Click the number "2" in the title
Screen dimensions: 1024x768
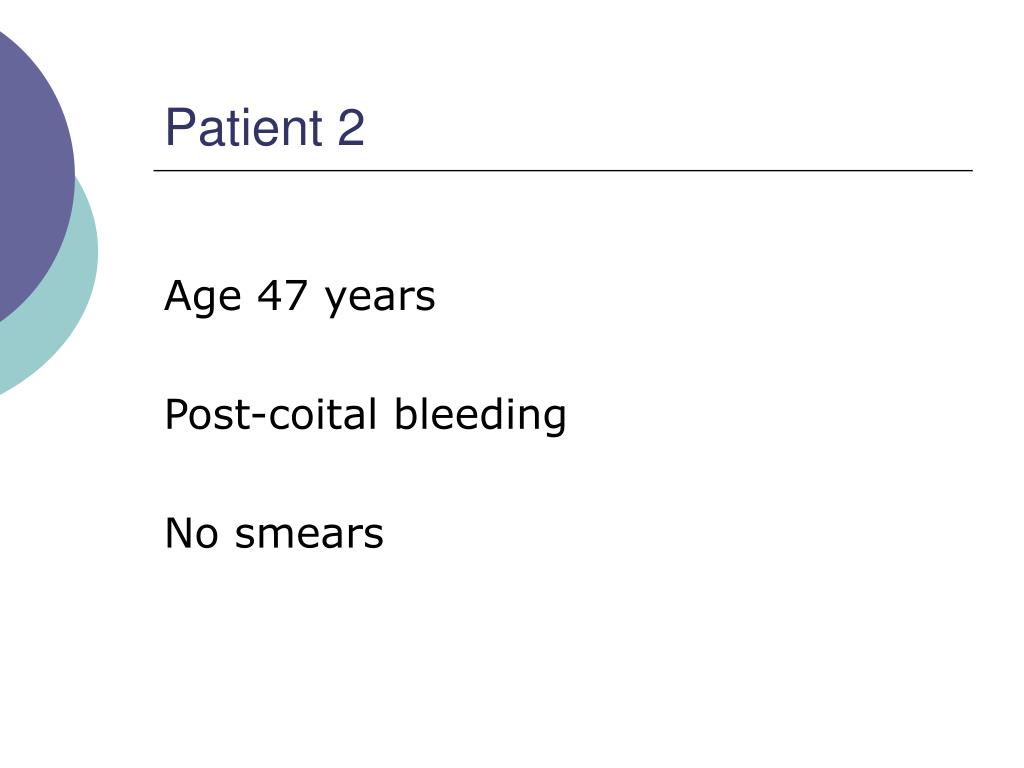tap(351, 128)
